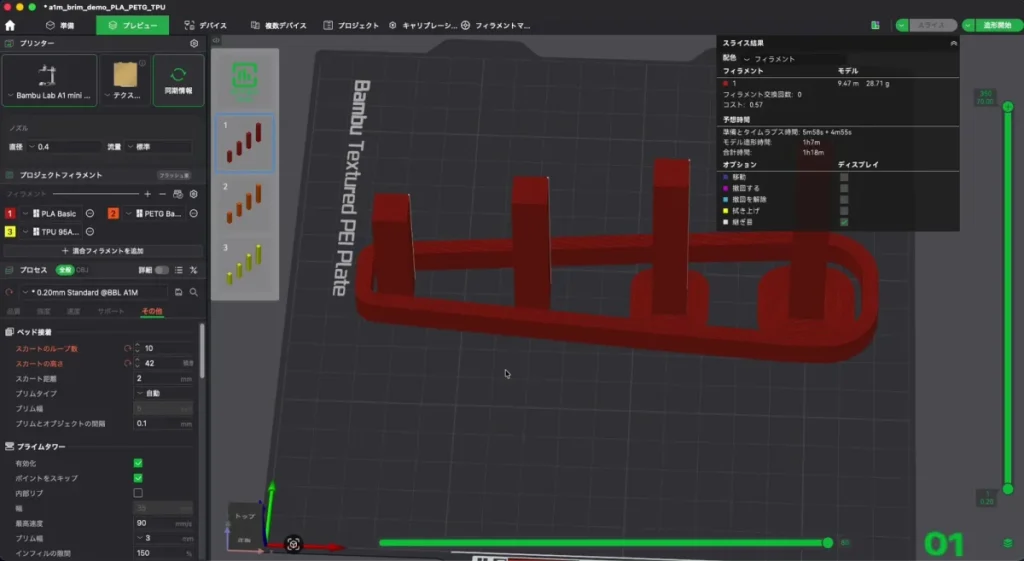Reset process preset changes arrow icon
The width and height of the screenshot is (1024, 561).
click(9, 292)
